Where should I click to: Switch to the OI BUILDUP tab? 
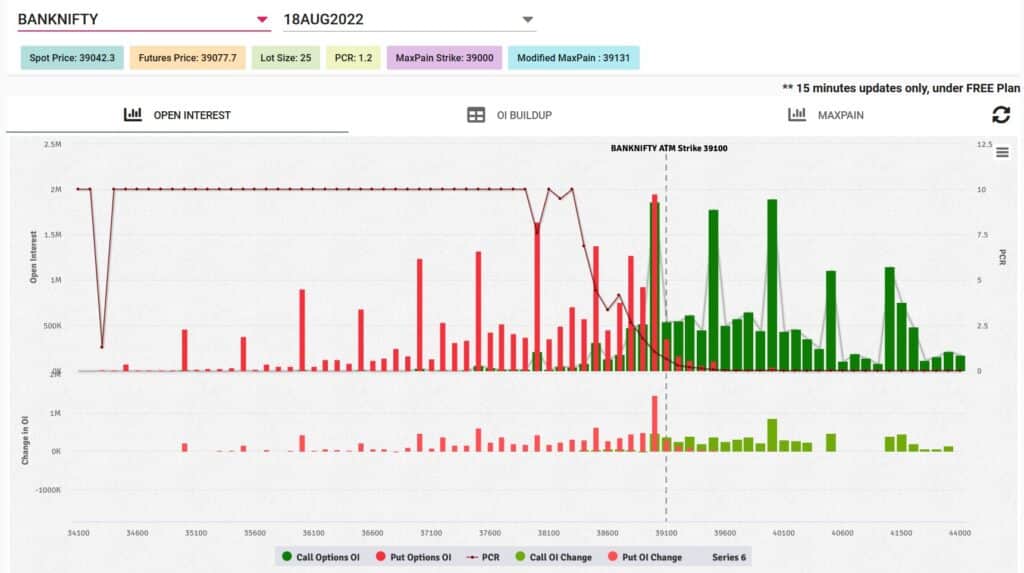509,115
